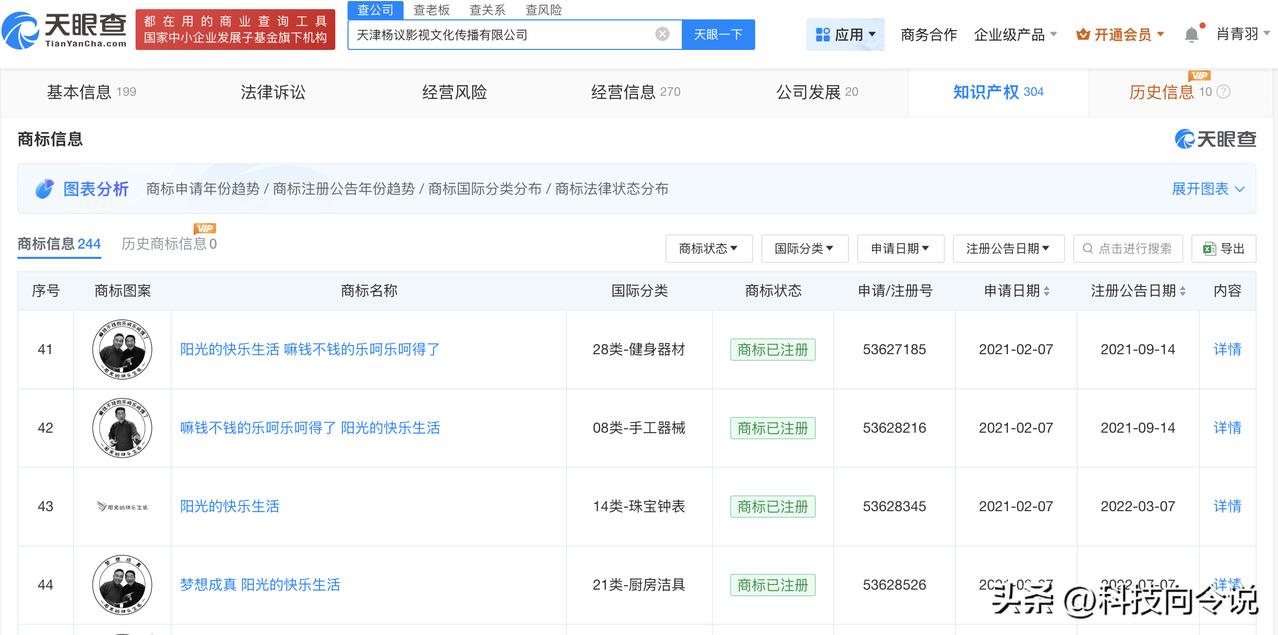1278x635 pixels.
Task: Open the 基本信息 tab
Action: pos(91,92)
